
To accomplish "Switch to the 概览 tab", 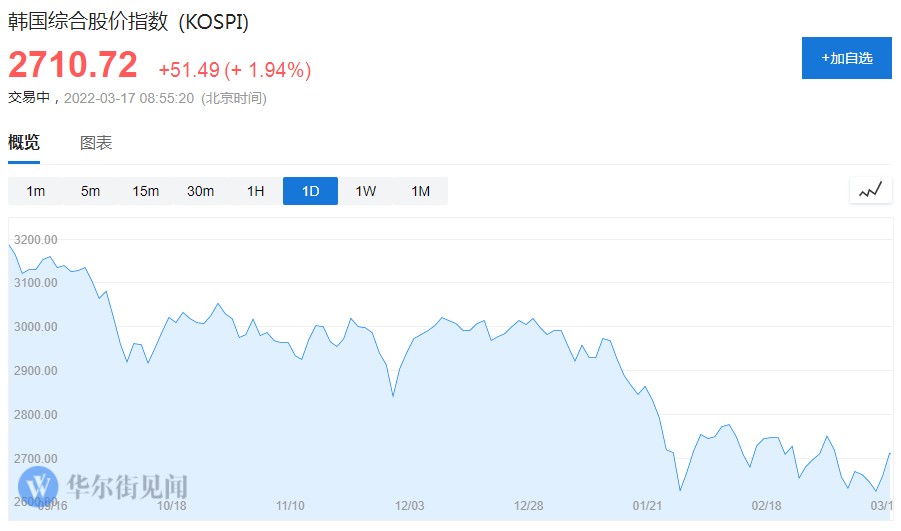I will coord(24,143).
